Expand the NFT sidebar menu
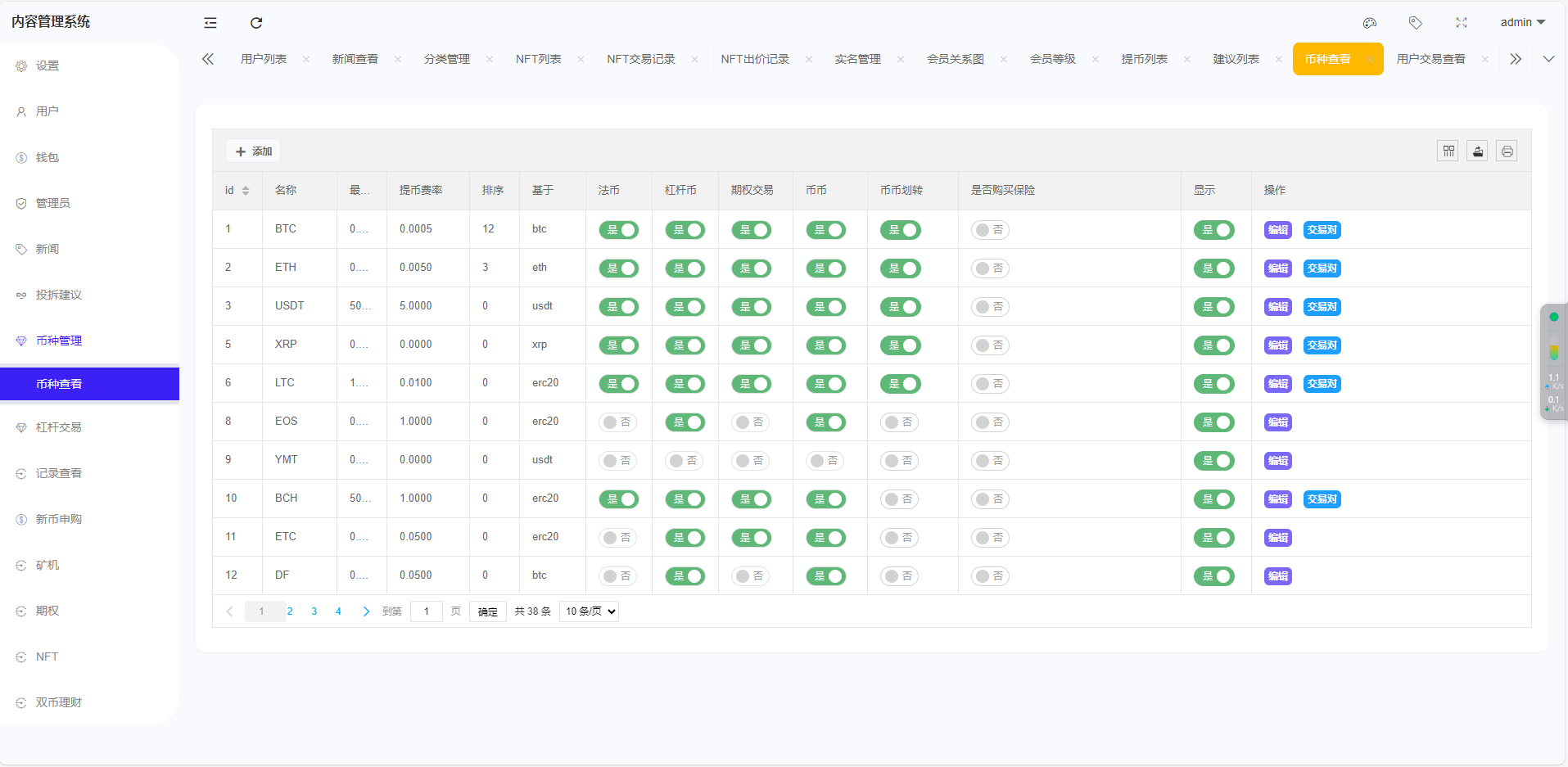1568x767 pixels. (x=90, y=656)
